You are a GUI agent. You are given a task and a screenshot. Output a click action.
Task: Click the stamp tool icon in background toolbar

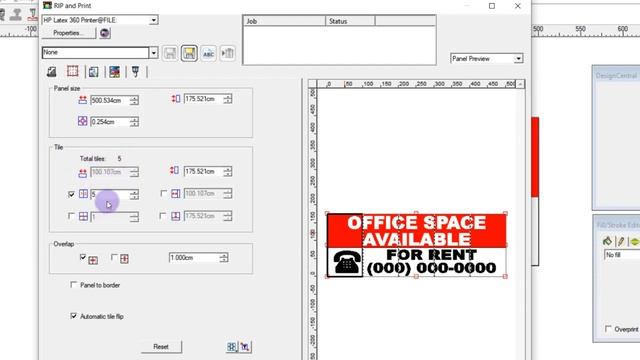pos(16,15)
